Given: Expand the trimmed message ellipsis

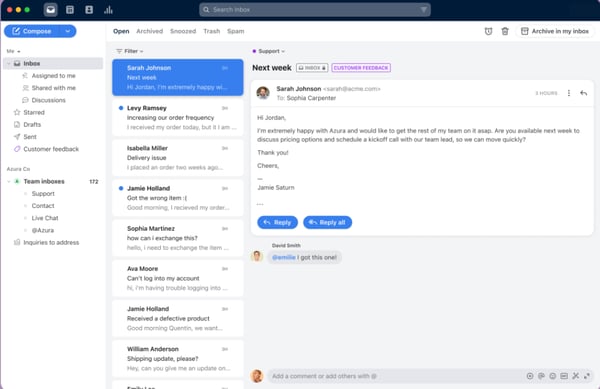Looking at the screenshot, I should [x=260, y=204].
